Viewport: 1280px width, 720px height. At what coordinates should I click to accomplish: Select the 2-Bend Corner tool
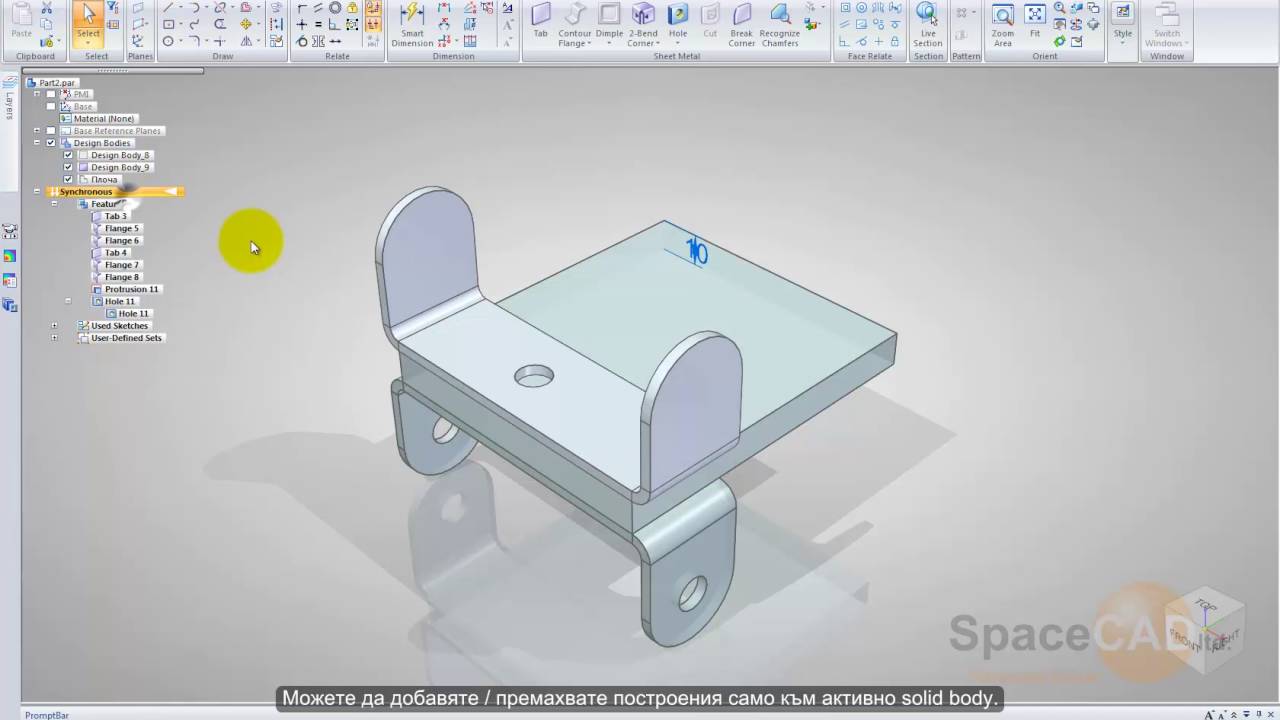tap(642, 26)
